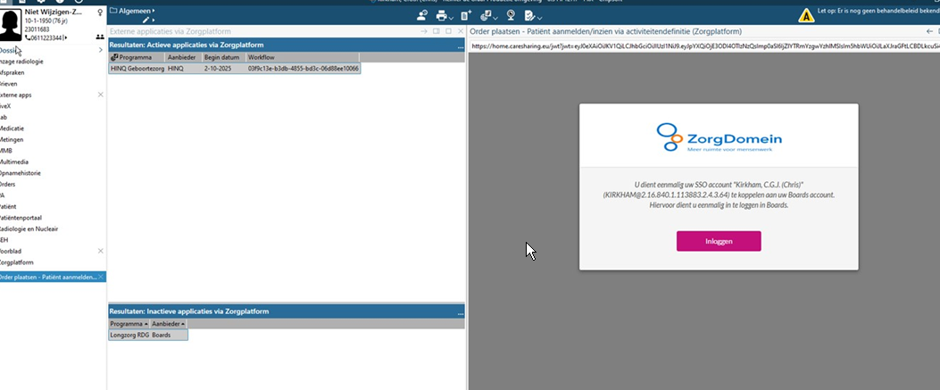940x390 pixels.
Task: Click the webcam icon in the toolbar
Action: click(x=510, y=16)
